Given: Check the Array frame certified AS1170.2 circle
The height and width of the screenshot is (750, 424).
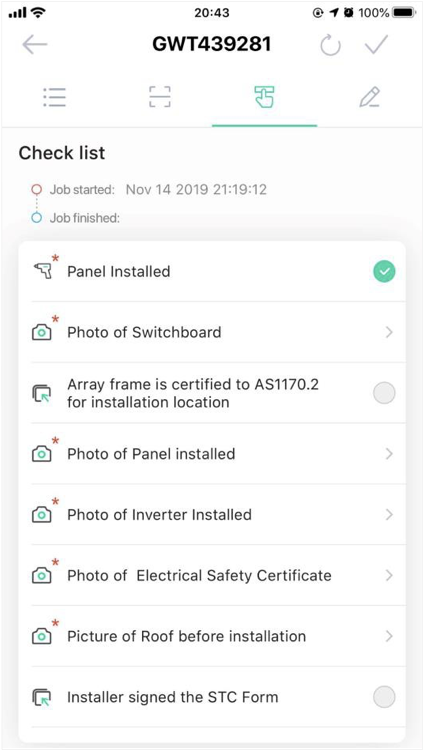Looking at the screenshot, I should [x=384, y=393].
